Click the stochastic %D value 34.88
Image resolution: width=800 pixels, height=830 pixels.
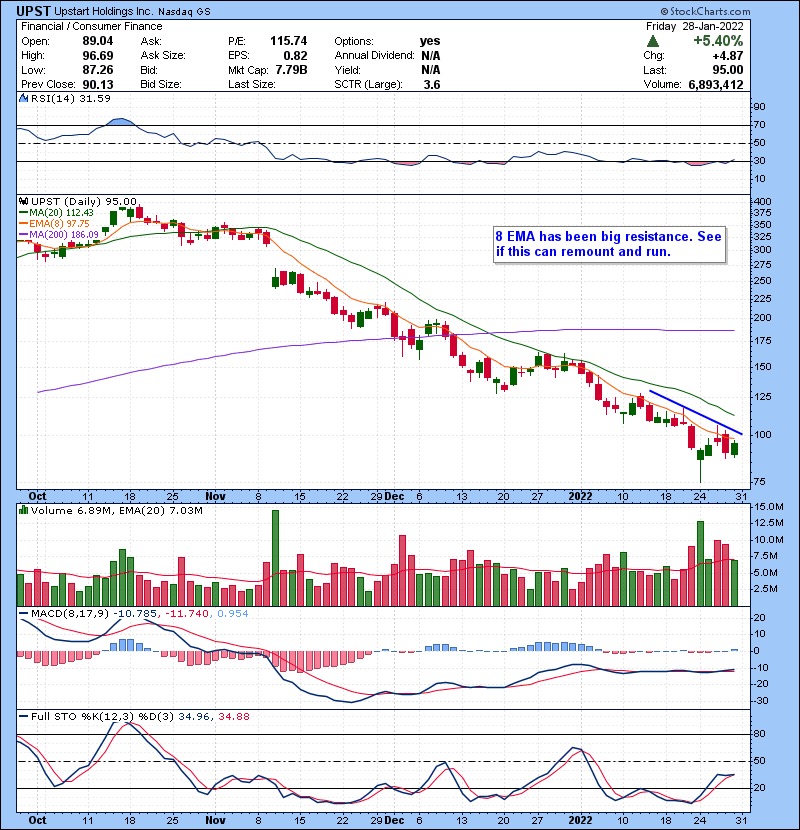click(x=233, y=717)
